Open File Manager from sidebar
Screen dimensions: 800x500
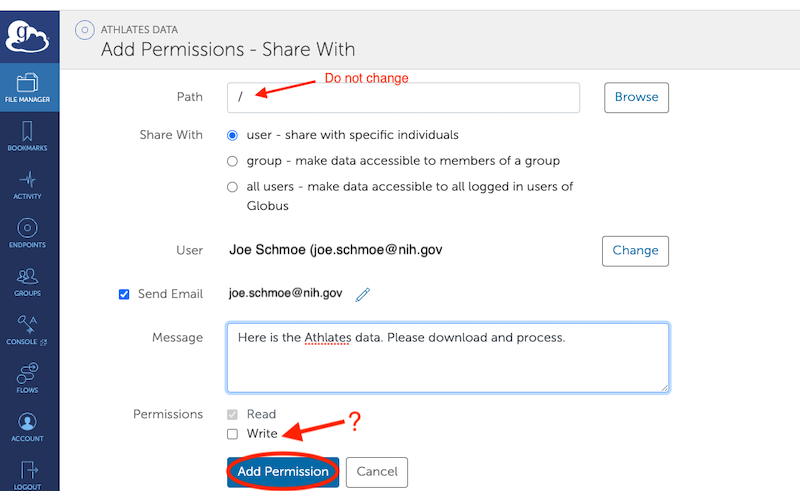28,88
